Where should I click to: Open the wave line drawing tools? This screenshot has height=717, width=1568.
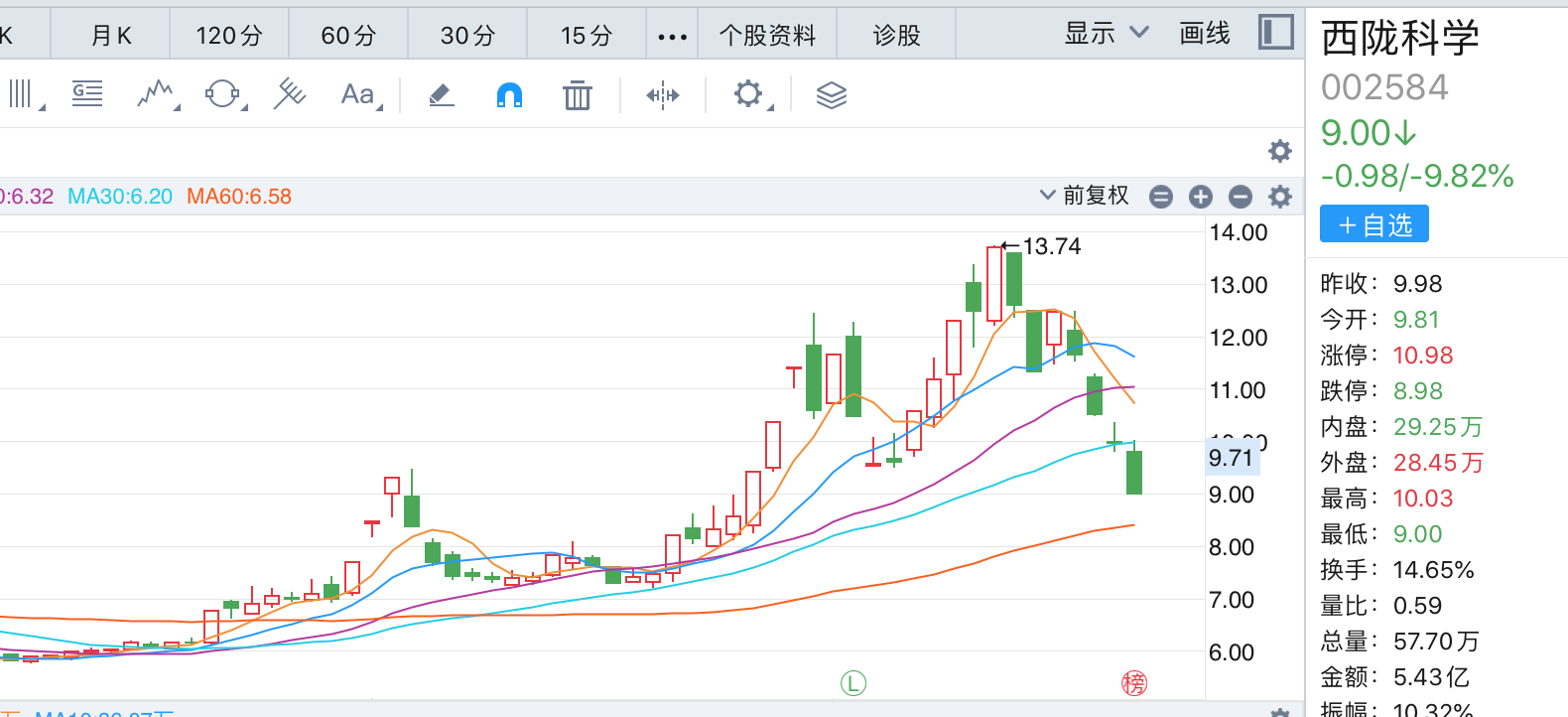[156, 95]
